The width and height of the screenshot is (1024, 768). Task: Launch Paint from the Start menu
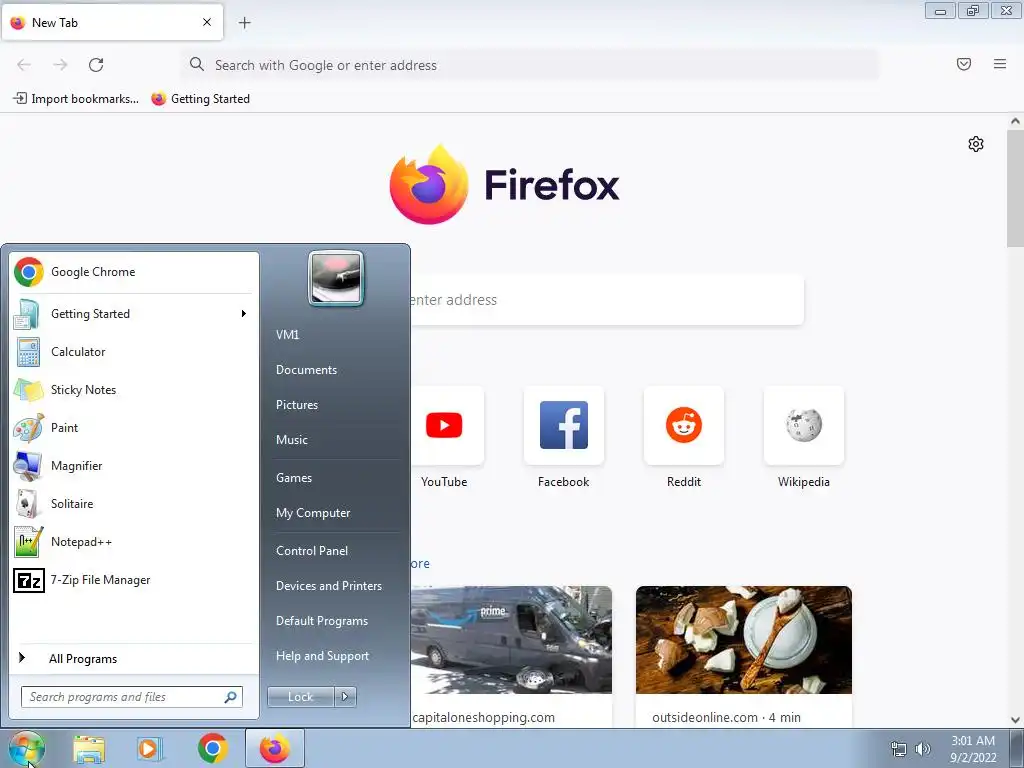(134, 428)
